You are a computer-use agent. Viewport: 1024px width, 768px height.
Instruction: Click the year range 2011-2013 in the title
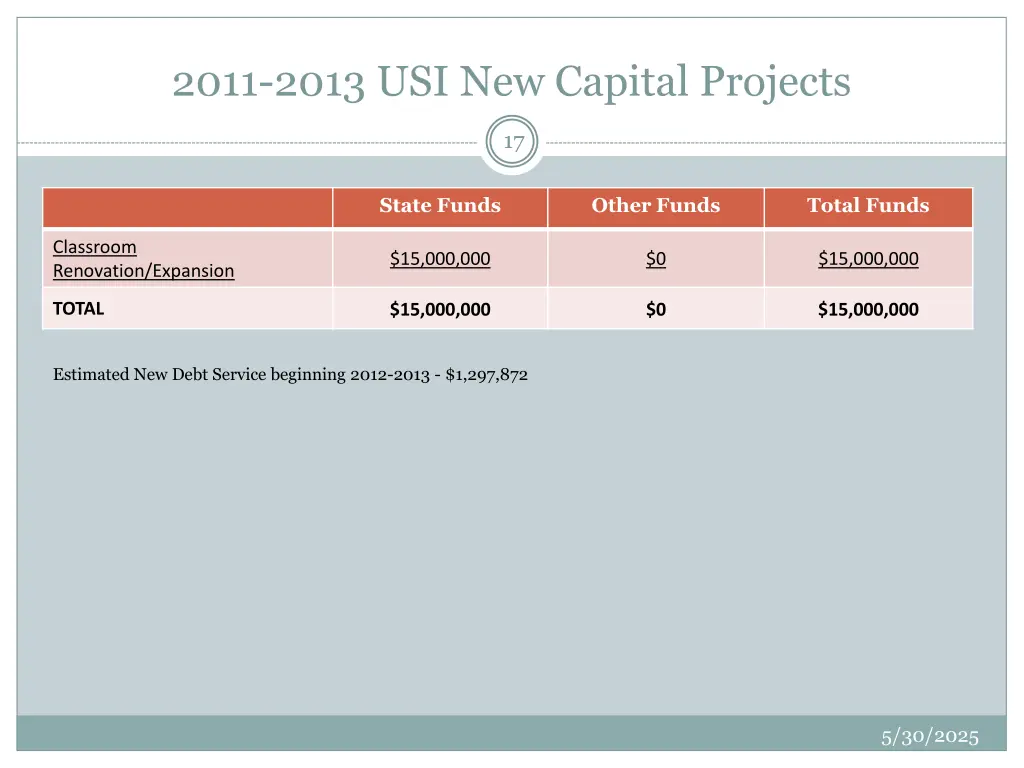tap(267, 82)
